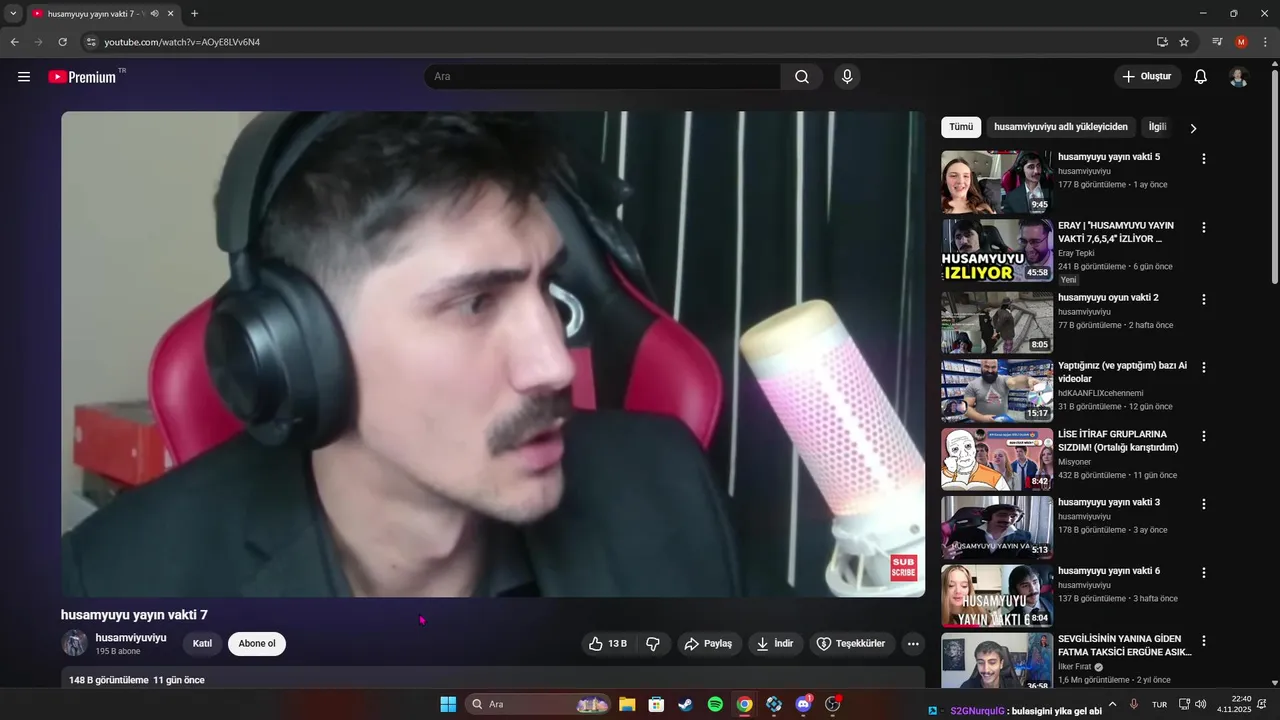Click the address bar URL

[182, 42]
